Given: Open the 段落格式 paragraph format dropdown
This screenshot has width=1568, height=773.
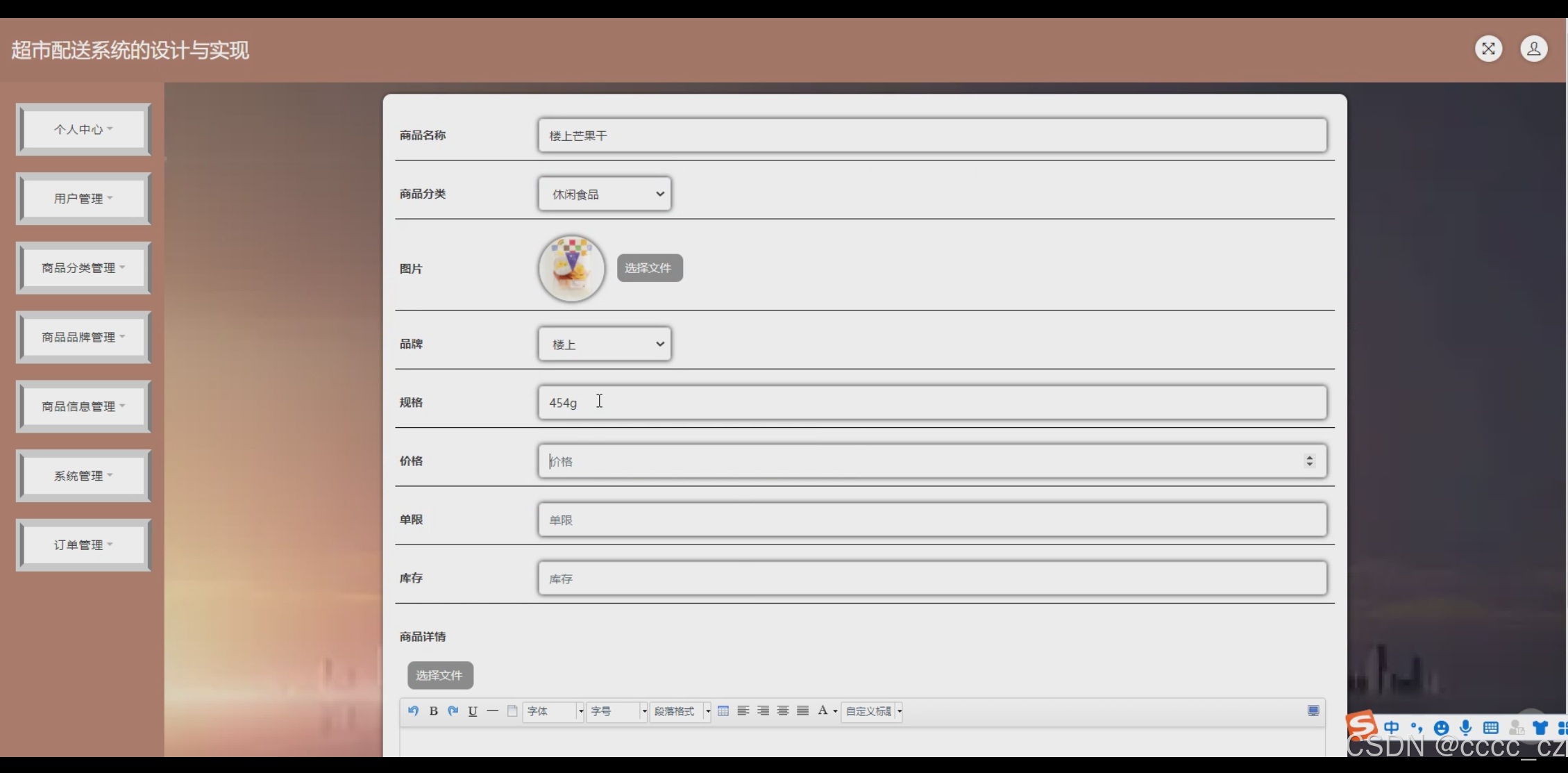Looking at the screenshot, I should (680, 711).
